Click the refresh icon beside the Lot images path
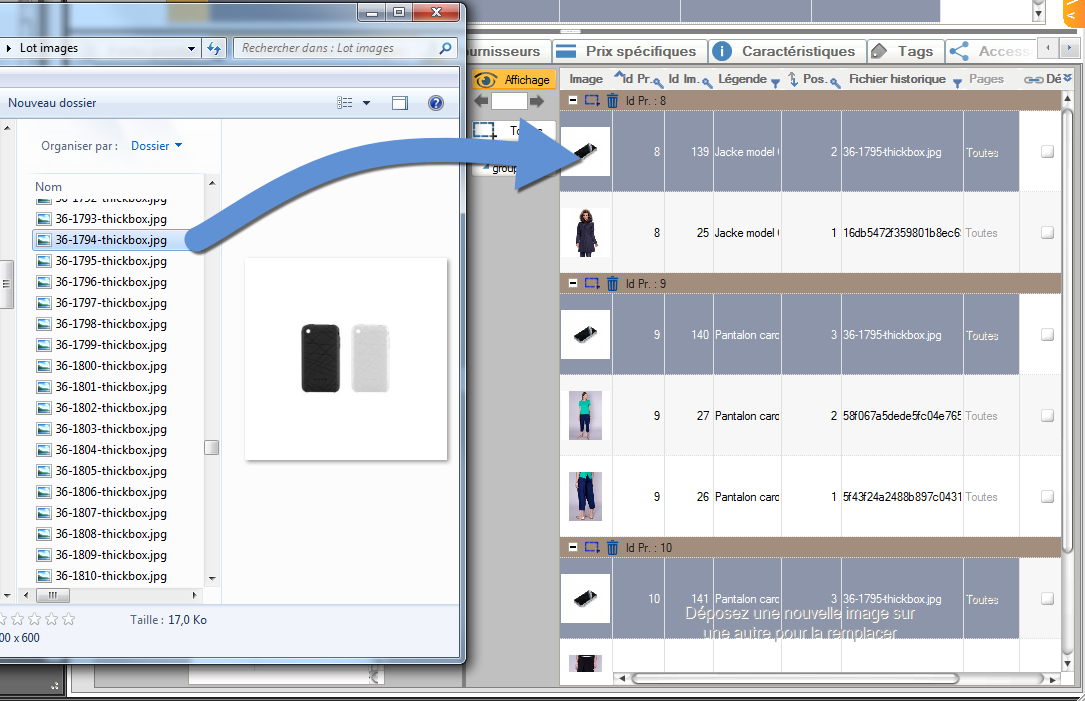Screen dimensions: 1085x701 pyautogui.click(x=213, y=48)
